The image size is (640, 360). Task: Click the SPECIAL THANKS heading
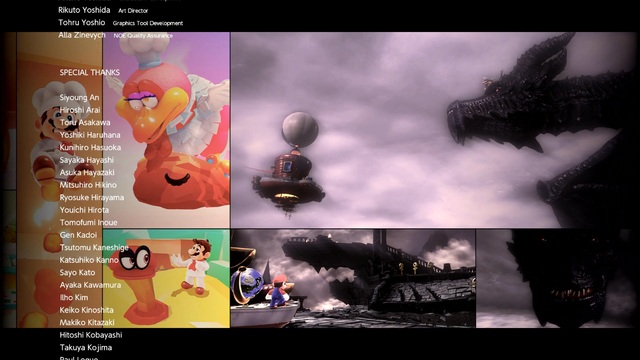coord(90,73)
